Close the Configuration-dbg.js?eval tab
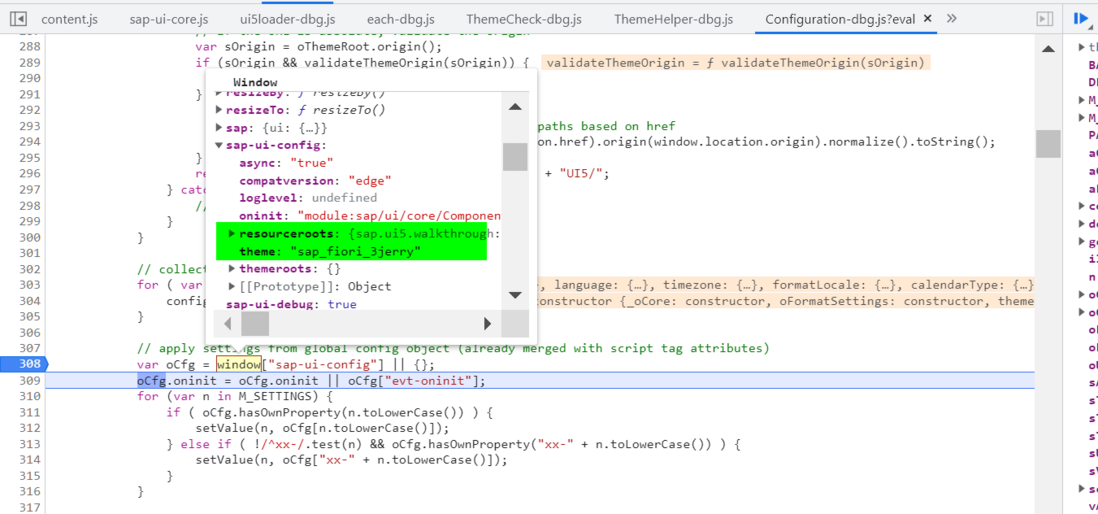Screen dimensions: 1098x514 929,19
